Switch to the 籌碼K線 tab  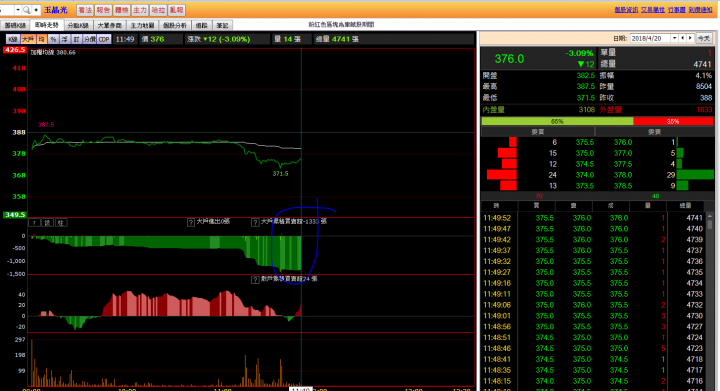[15, 25]
